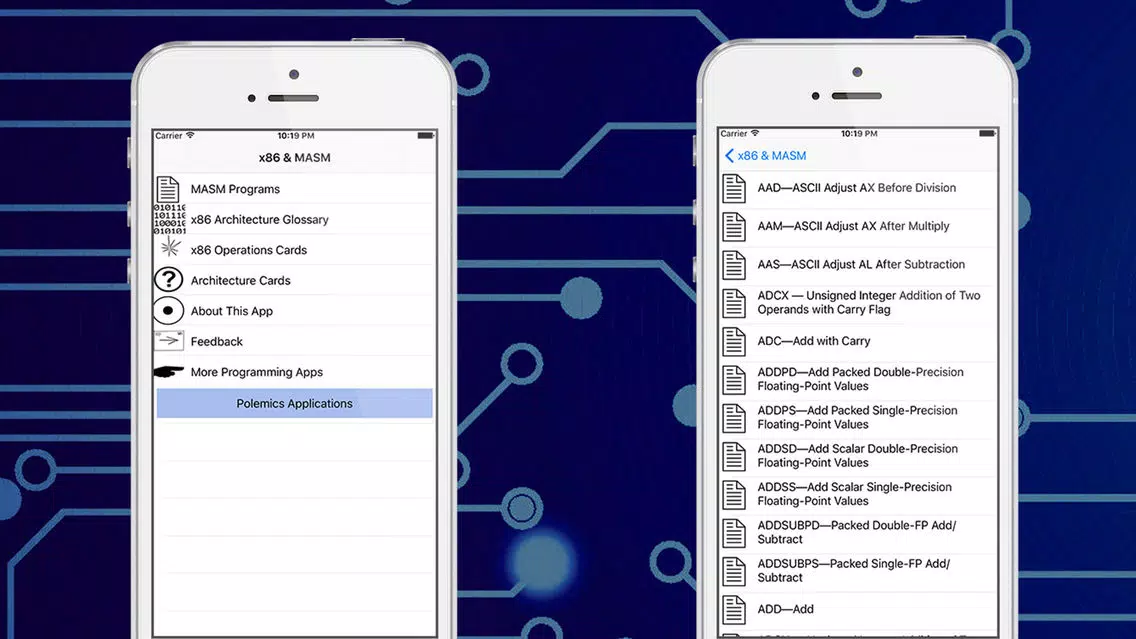Tap the Carrier label on right phone
1136x639 pixels.
pos(733,133)
